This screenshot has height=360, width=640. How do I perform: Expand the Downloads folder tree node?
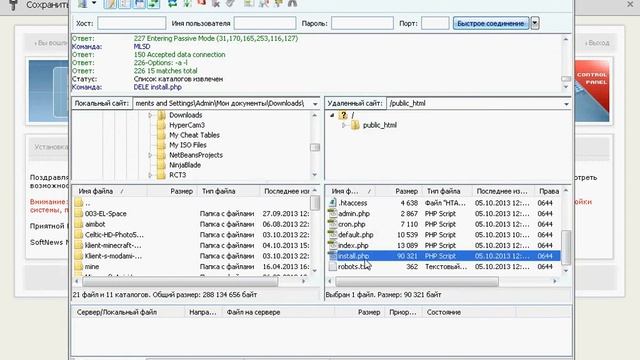click(150, 116)
